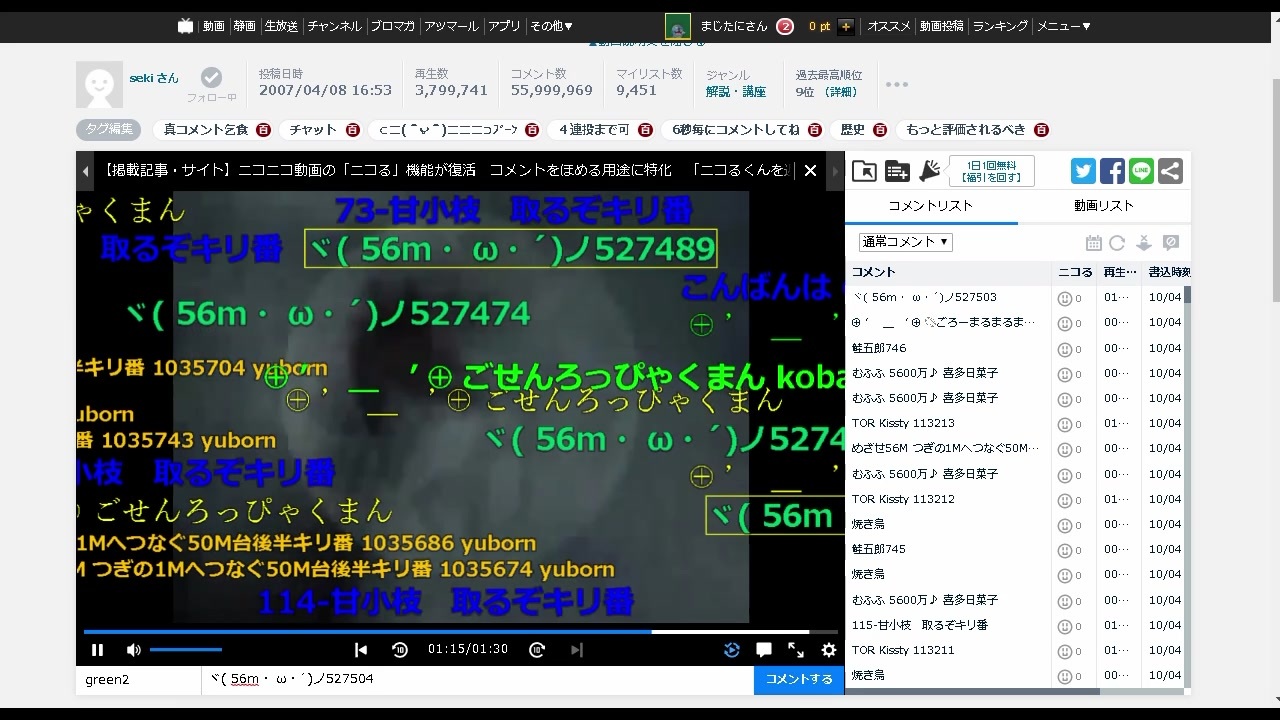Open the 解説・講座 genre link

click(x=736, y=91)
